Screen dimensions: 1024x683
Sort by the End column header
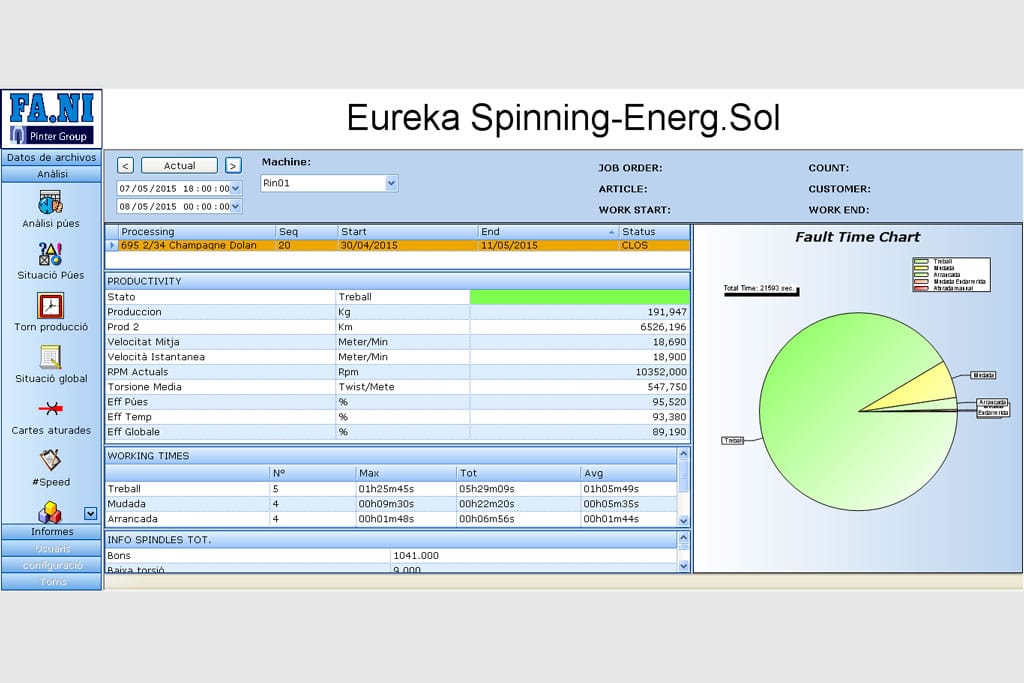548,232
